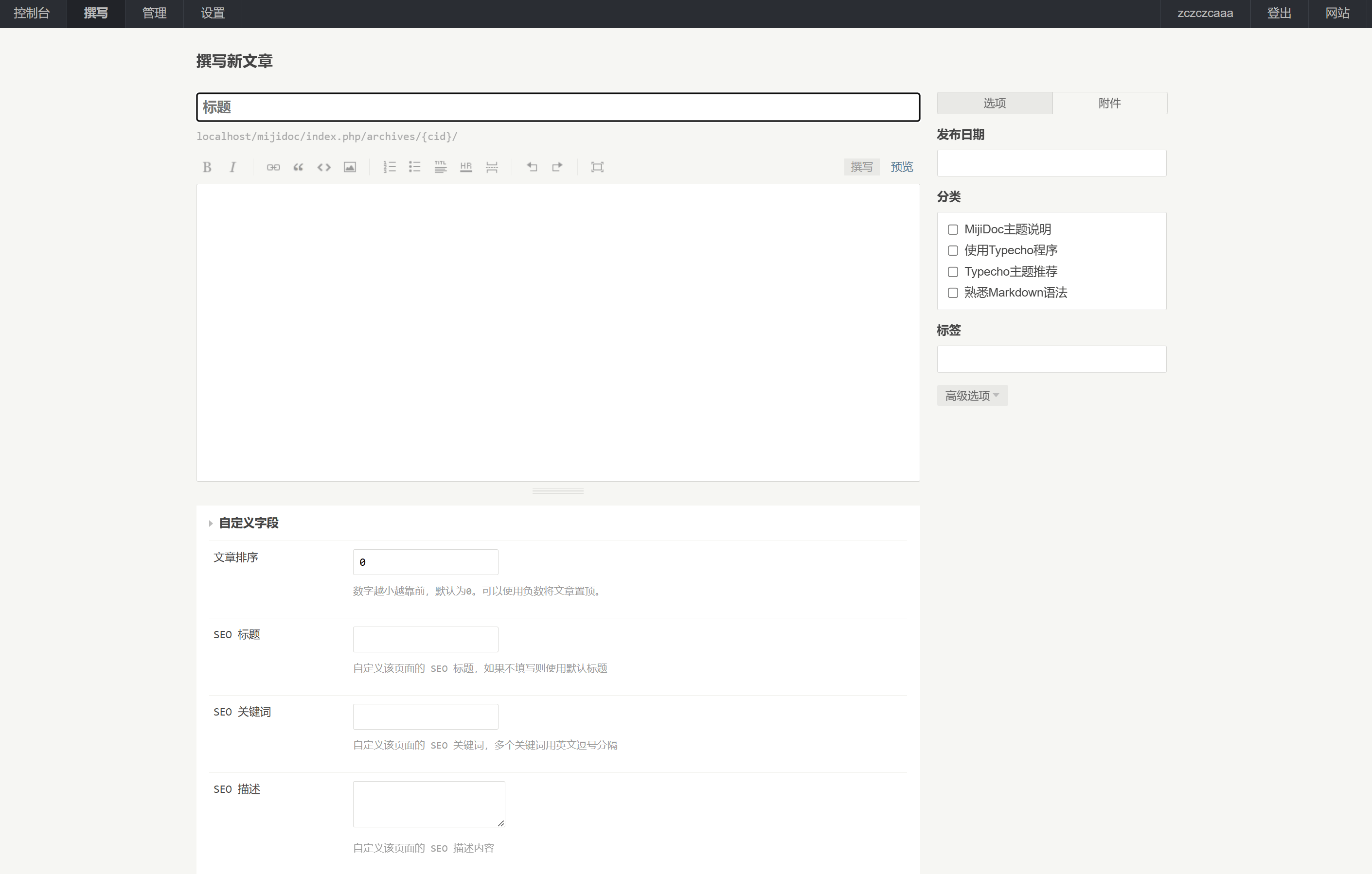Viewport: 1372px width, 874px height.
Task: Insert an image with the picture icon
Action: [350, 167]
